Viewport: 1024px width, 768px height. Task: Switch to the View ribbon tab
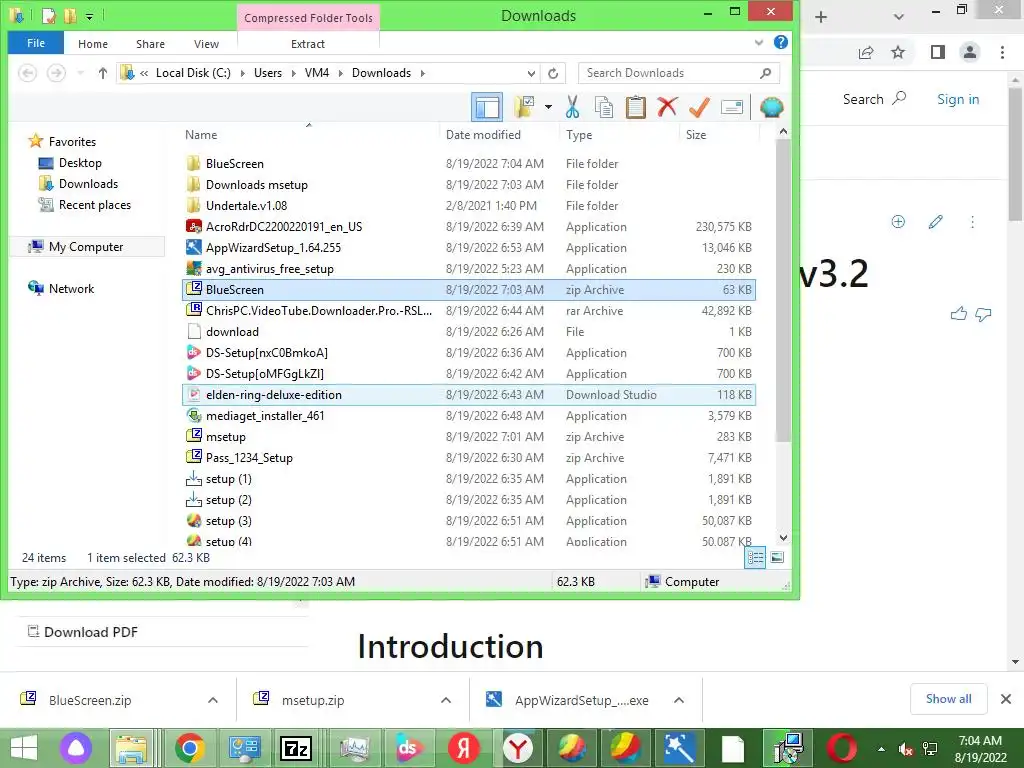(x=206, y=44)
